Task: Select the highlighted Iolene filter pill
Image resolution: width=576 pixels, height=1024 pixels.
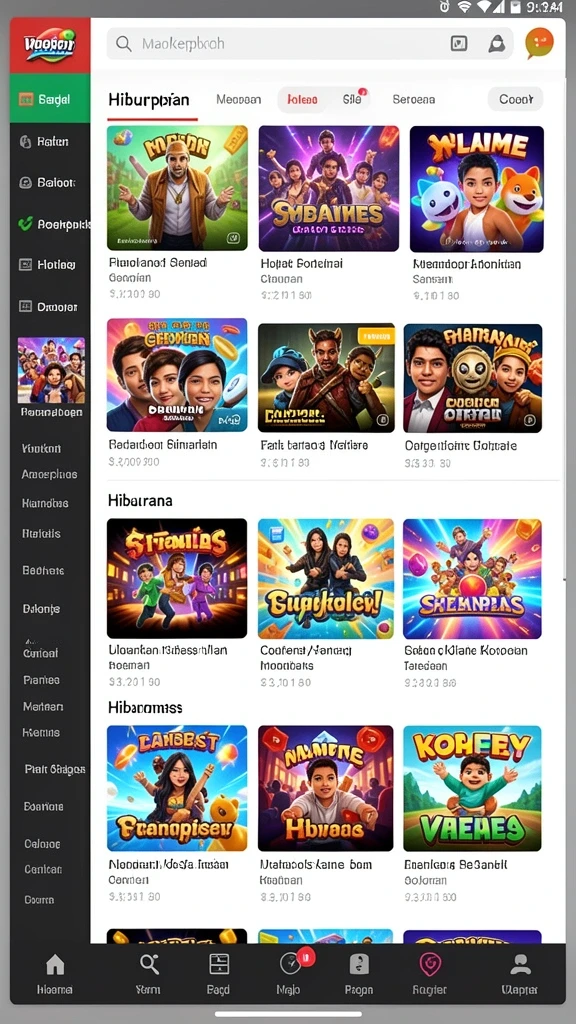Action: [x=302, y=99]
